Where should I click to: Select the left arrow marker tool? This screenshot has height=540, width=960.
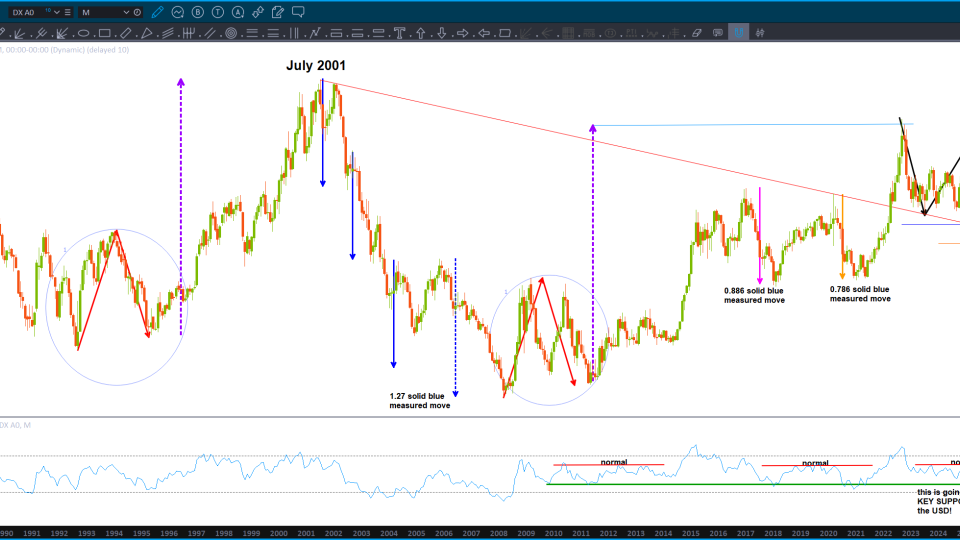[x=484, y=33]
